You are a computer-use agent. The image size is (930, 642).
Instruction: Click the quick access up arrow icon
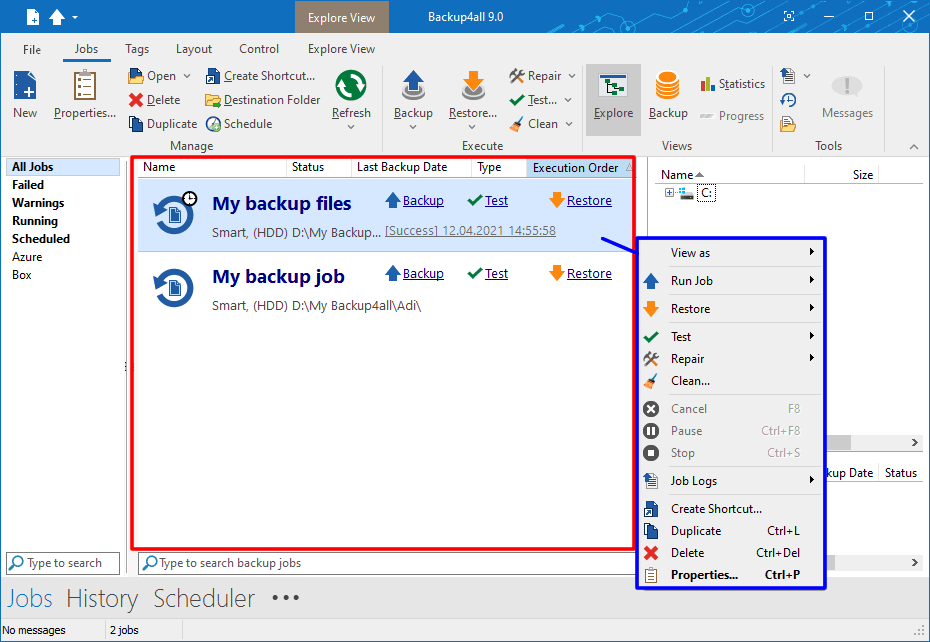point(57,17)
